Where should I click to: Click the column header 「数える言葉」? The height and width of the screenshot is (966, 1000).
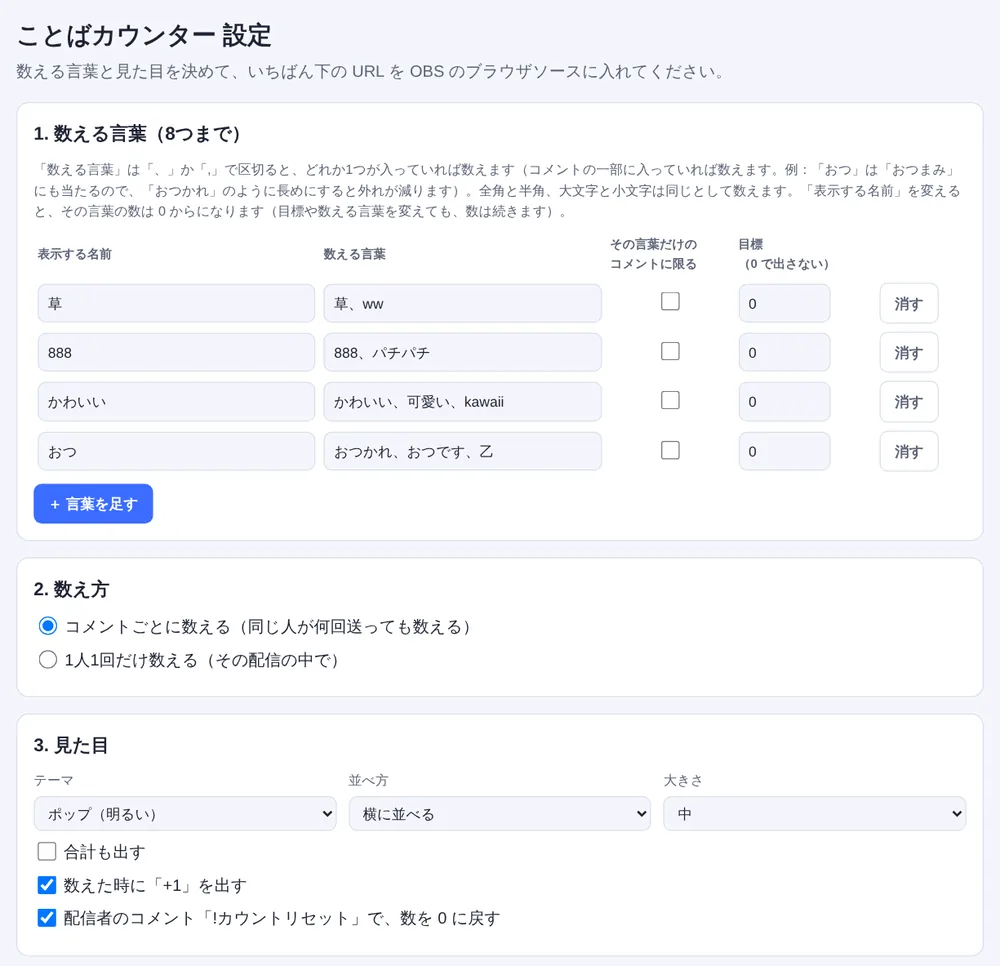(x=355, y=254)
